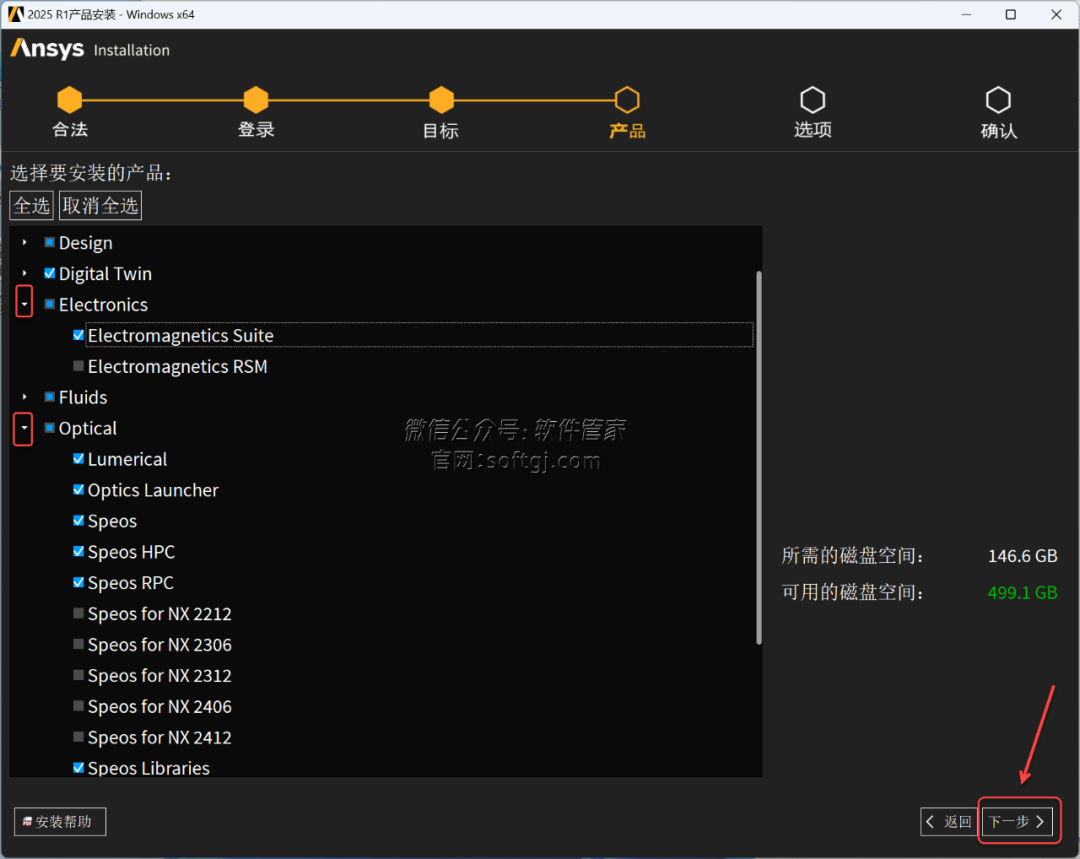Screen dimensions: 1080x859
Task: Open 安装帮助 installation help
Action: tap(60, 822)
